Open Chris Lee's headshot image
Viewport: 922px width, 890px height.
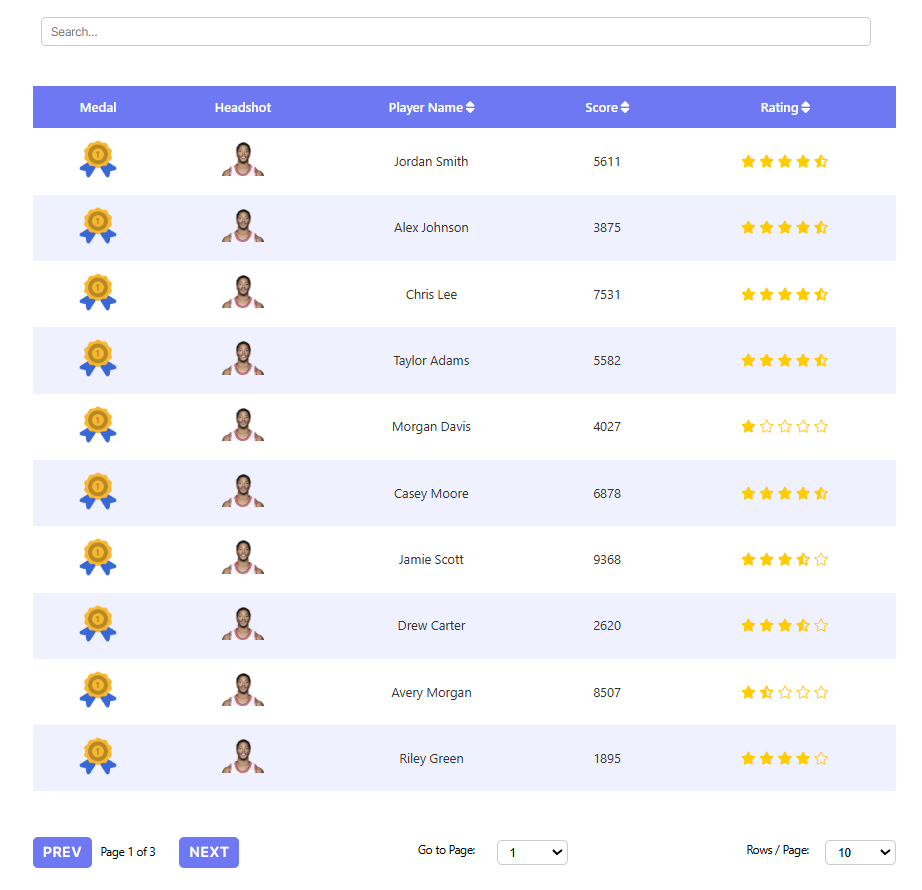pos(243,292)
